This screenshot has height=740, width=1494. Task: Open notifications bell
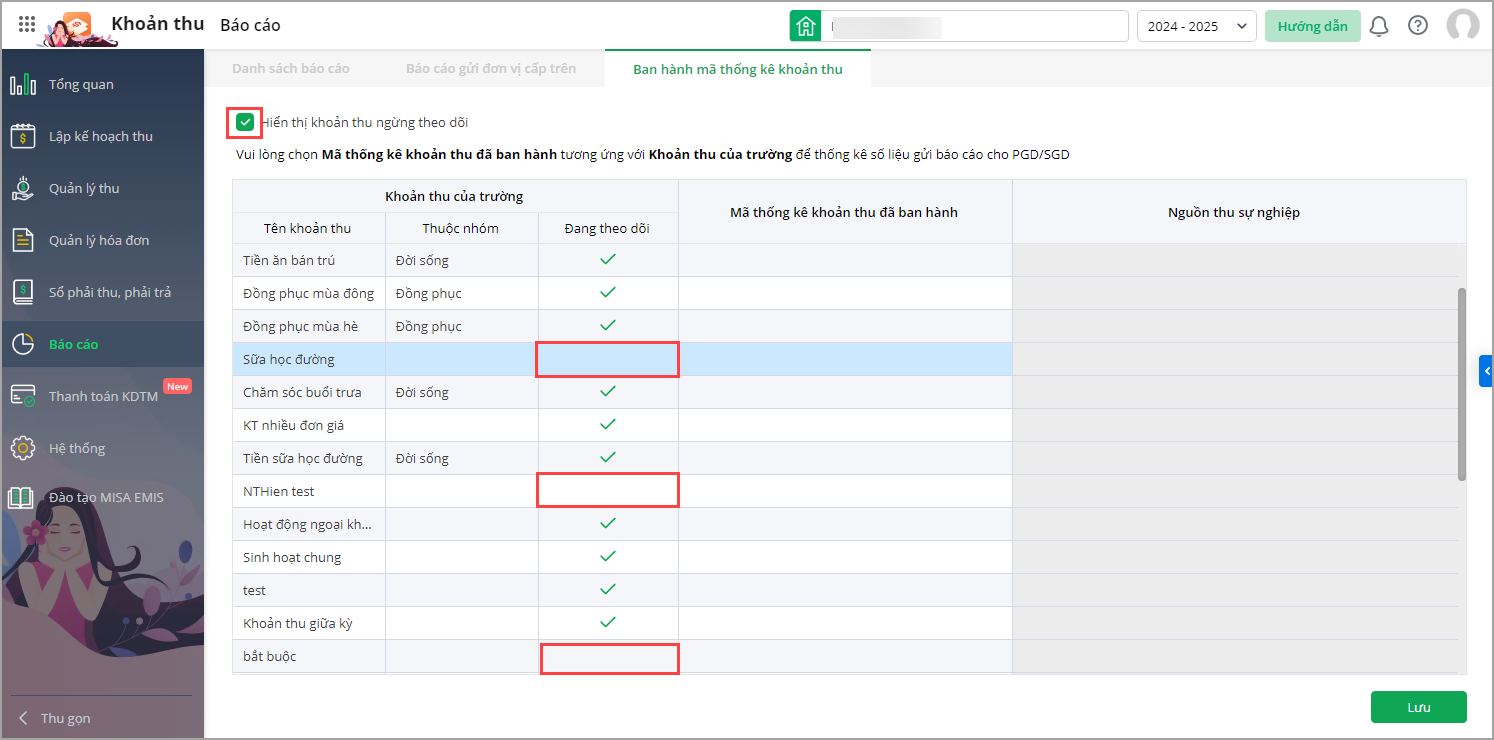tap(1379, 26)
